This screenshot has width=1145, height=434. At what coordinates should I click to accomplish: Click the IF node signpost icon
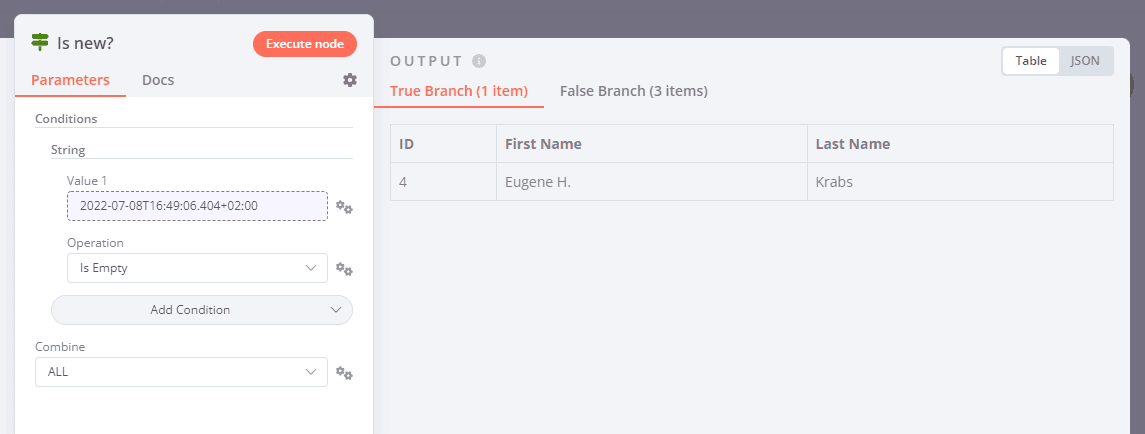(x=40, y=43)
